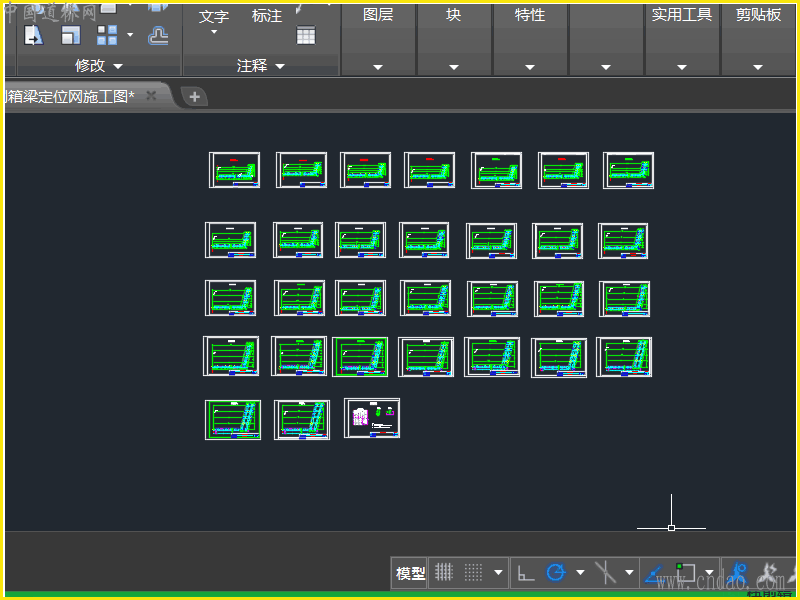Screen dimensions: 800x600
Task: Click the rectangular Array tool icon
Action: point(107,36)
